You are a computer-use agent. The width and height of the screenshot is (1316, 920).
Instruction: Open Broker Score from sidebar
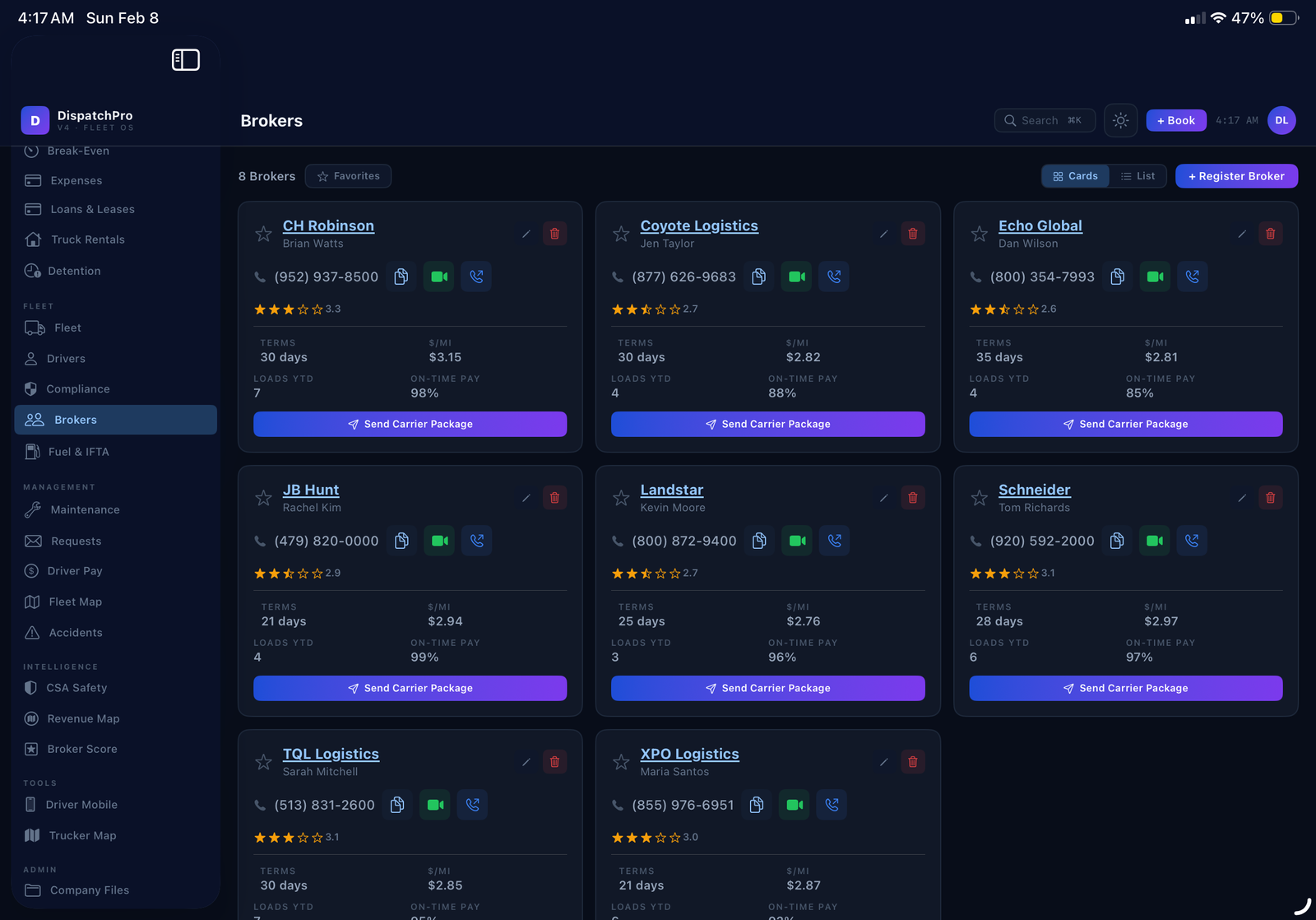(81, 749)
